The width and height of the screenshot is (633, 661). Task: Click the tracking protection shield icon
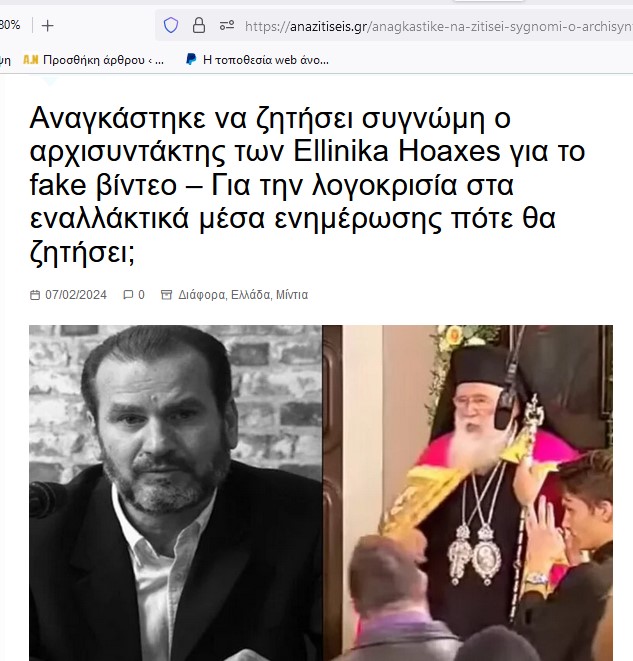click(171, 26)
